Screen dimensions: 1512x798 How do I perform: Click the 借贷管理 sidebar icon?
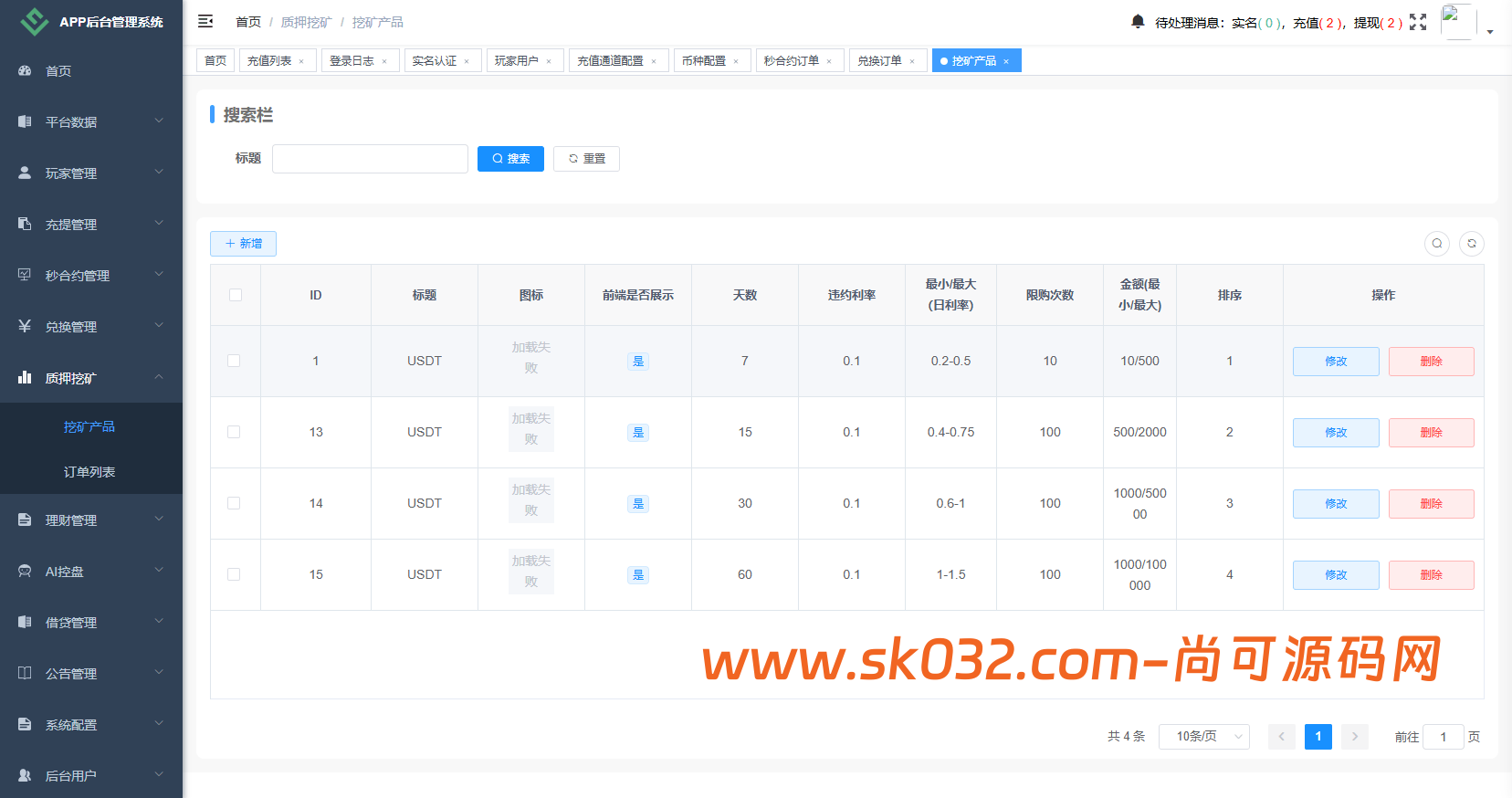[x=25, y=622]
